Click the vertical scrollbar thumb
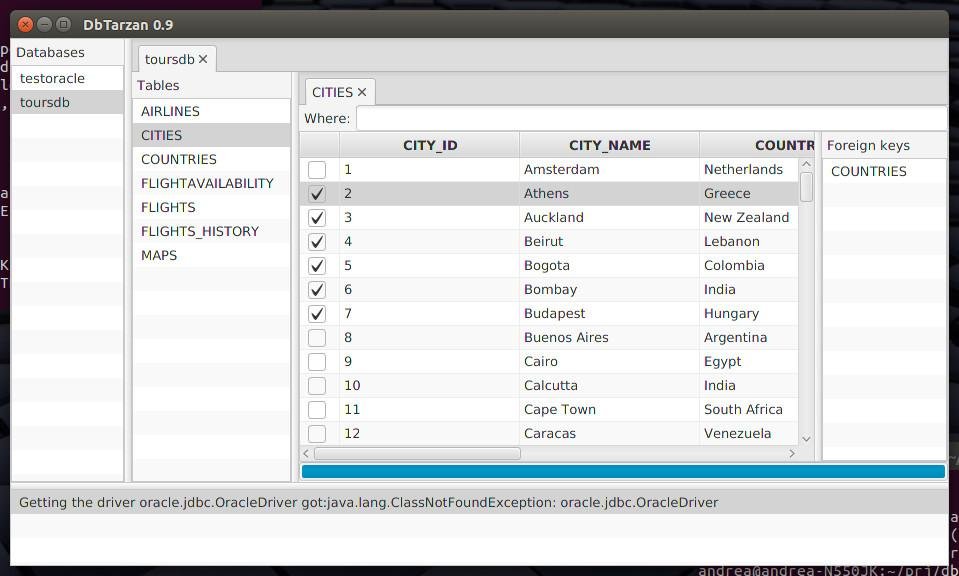Screen dimensions: 959x576 click(x=806, y=187)
